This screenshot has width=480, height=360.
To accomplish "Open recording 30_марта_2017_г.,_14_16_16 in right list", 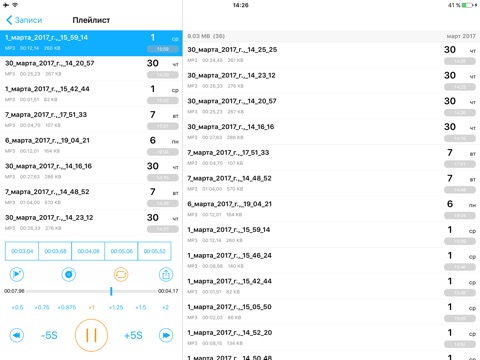I will point(331,132).
